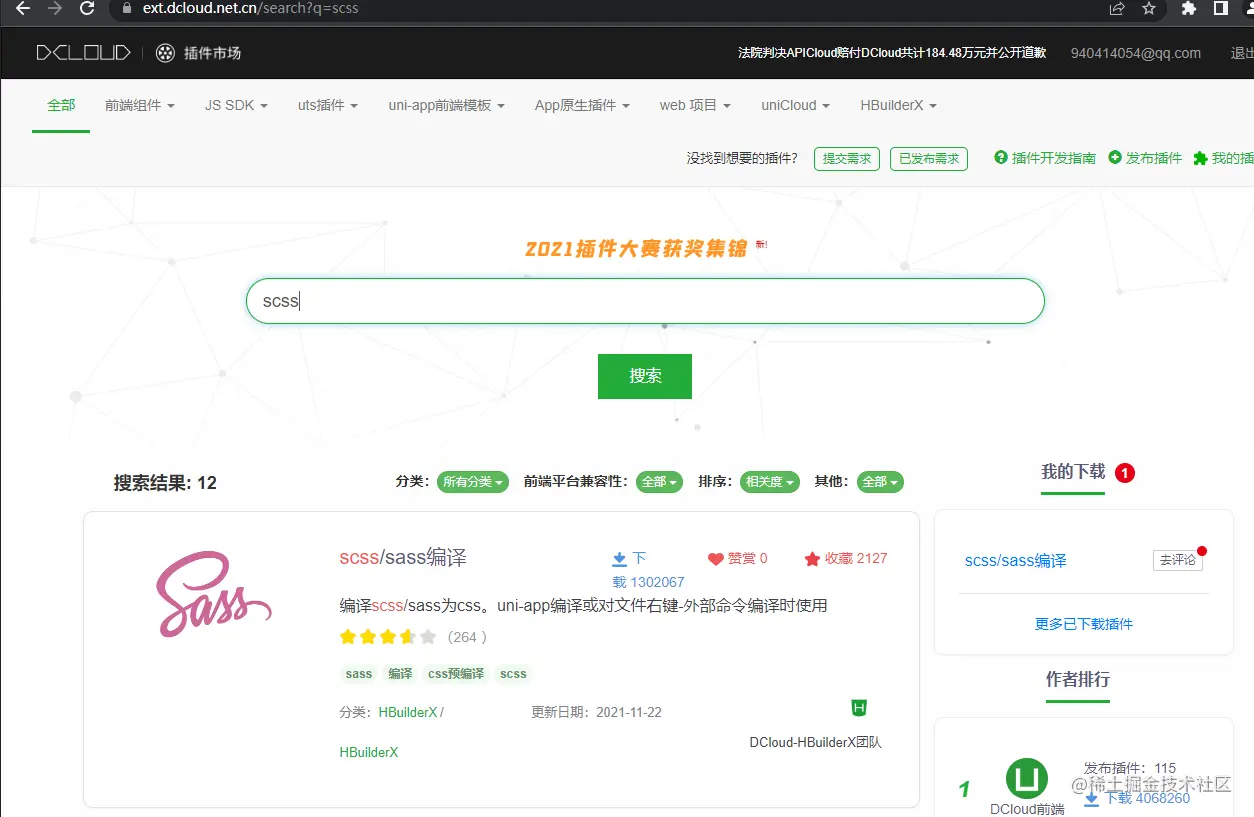Click the browser forward arrow

[x=55, y=8]
